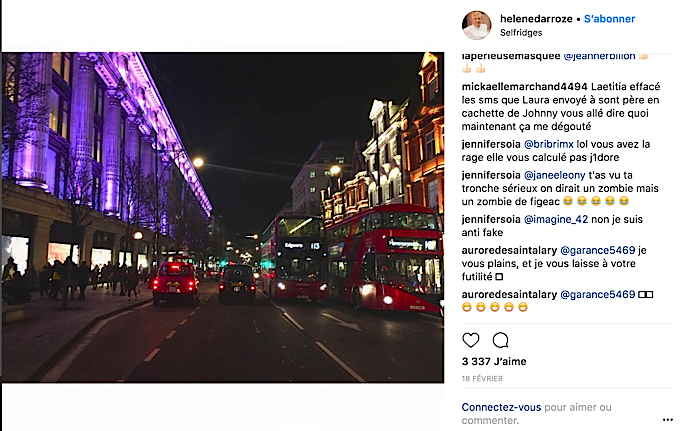Screen dimensions: 680x431
Task: Click @garance5469 mention in "je vous plains" comment
Action: point(597,249)
